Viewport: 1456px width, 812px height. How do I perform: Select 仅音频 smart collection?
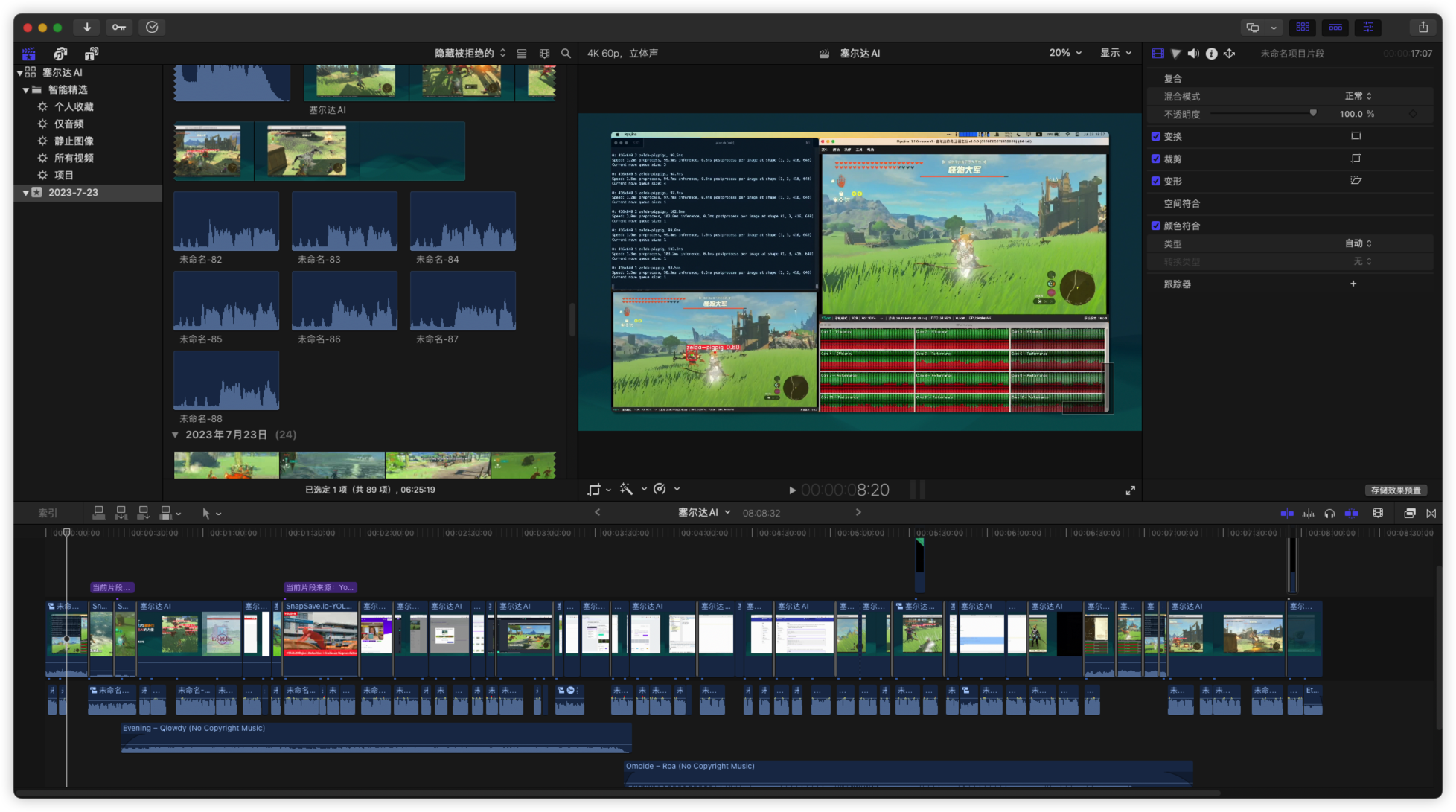click(x=68, y=124)
